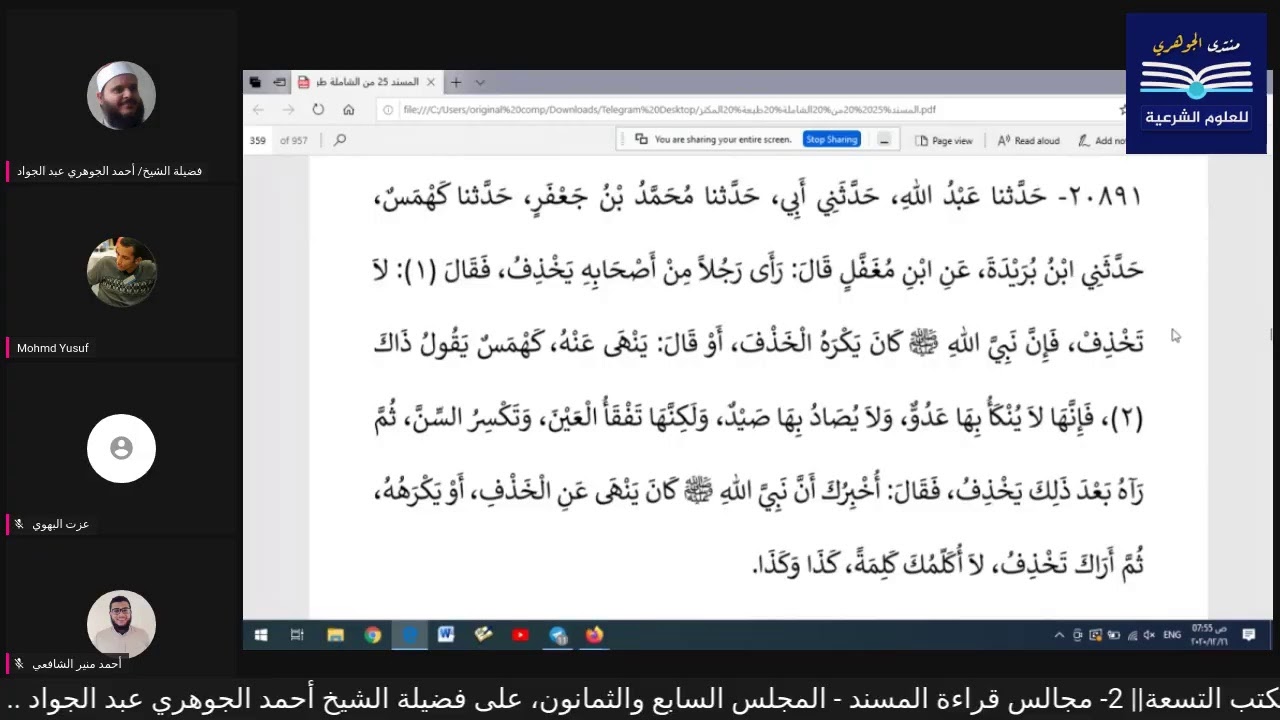
Task: Open the pencil notes app on taskbar
Action: 483,635
